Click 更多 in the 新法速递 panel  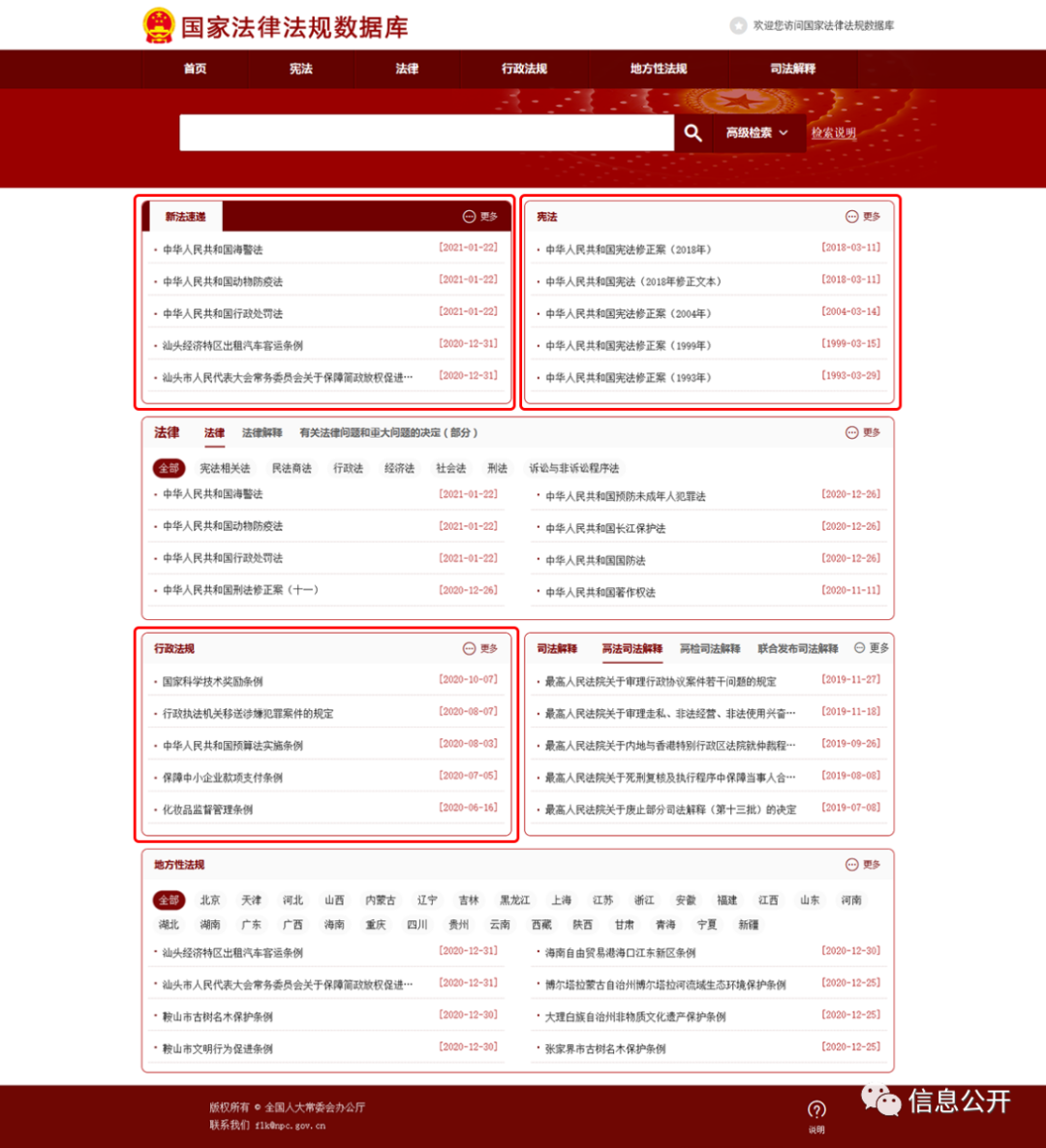pyautogui.click(x=480, y=217)
